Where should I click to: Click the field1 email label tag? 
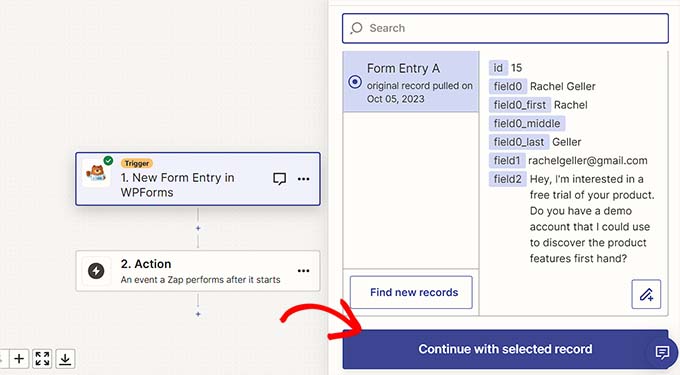[507, 160]
